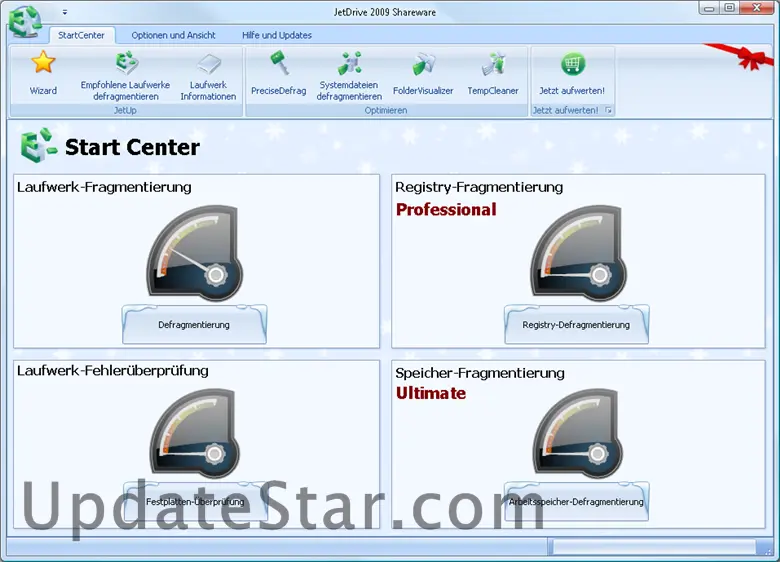
Task: Click the Ultimate edition label
Action: [431, 393]
